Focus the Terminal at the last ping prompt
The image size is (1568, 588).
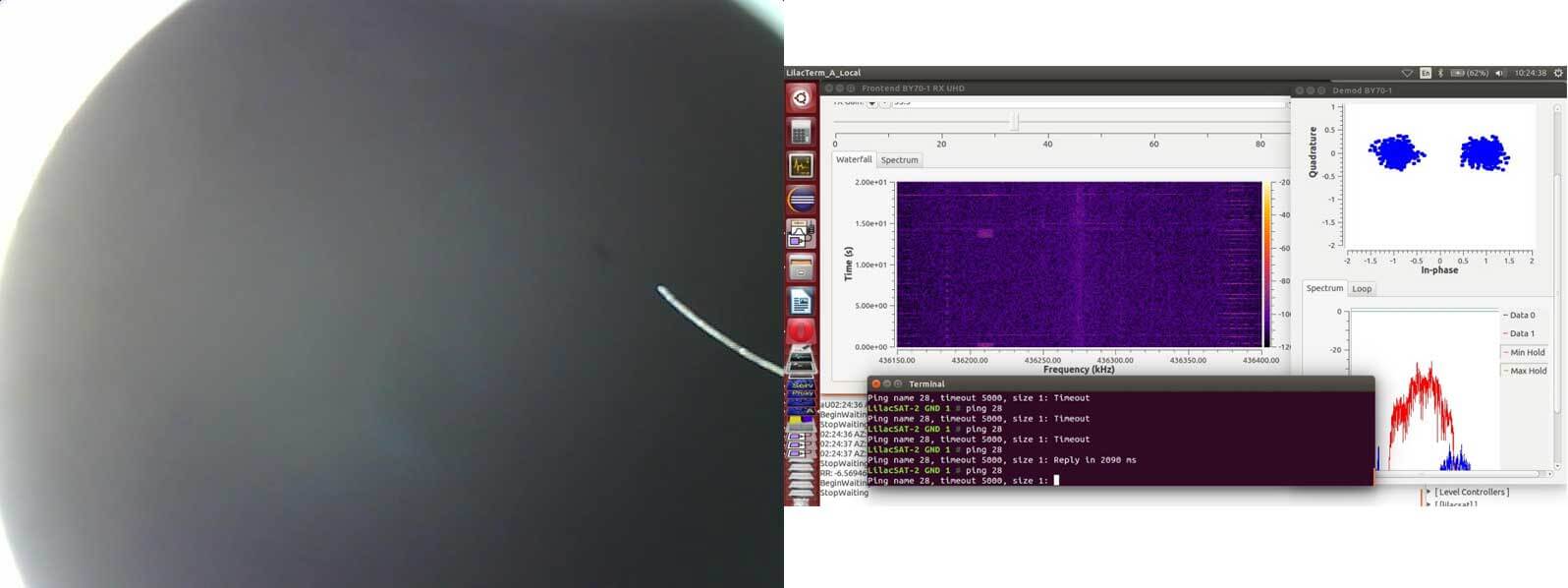(1056, 480)
